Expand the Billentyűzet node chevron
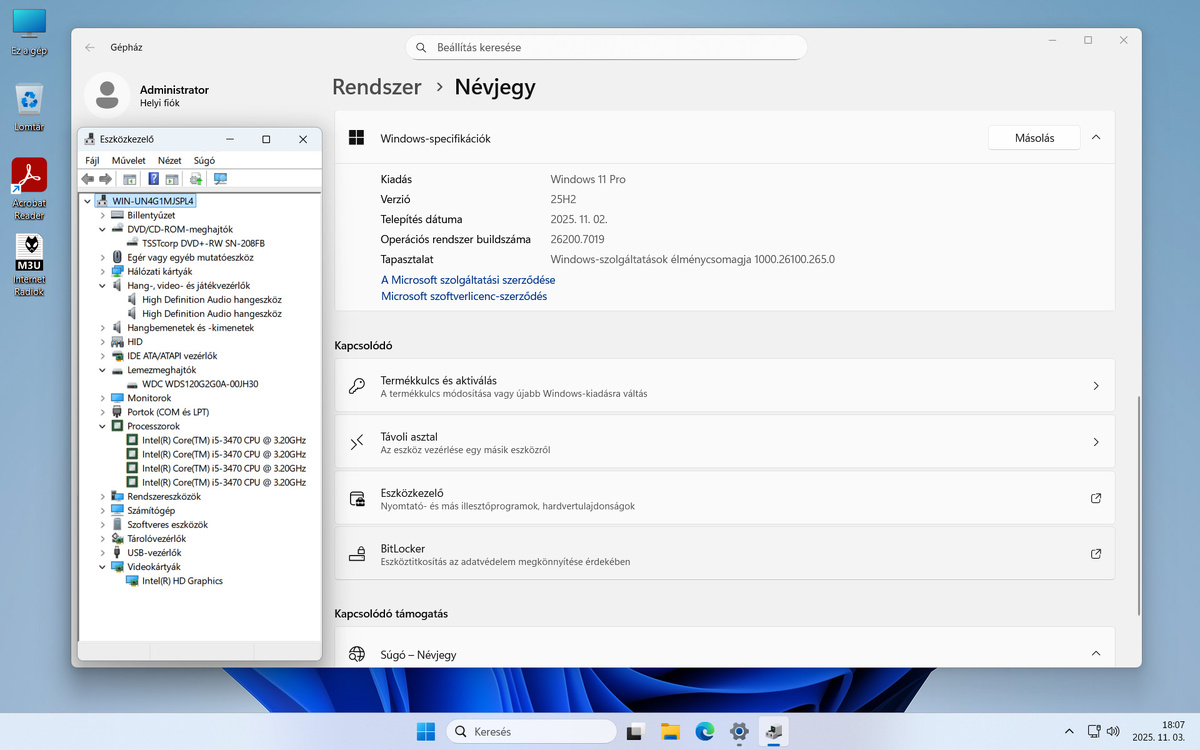The width and height of the screenshot is (1200, 750). [x=102, y=215]
